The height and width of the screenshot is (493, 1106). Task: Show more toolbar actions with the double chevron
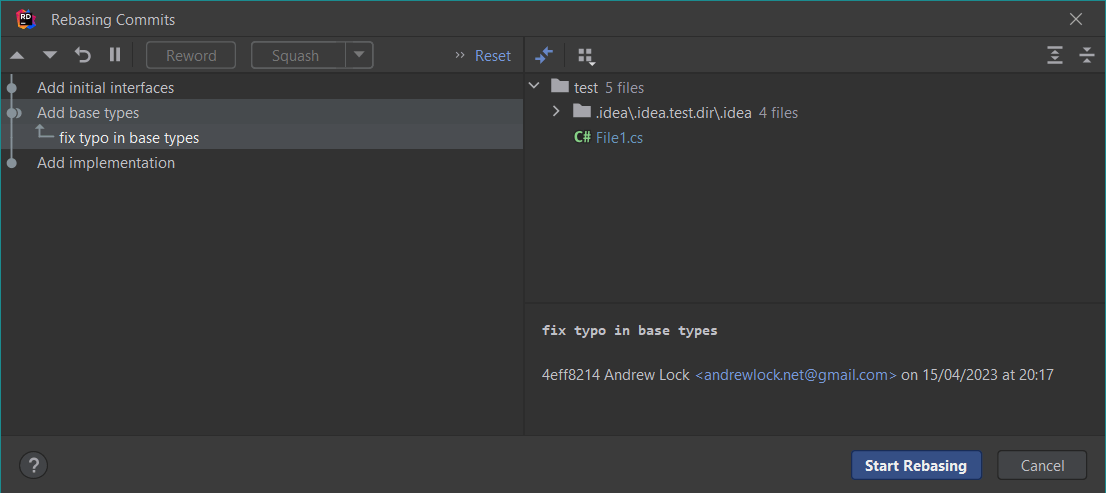pos(460,55)
